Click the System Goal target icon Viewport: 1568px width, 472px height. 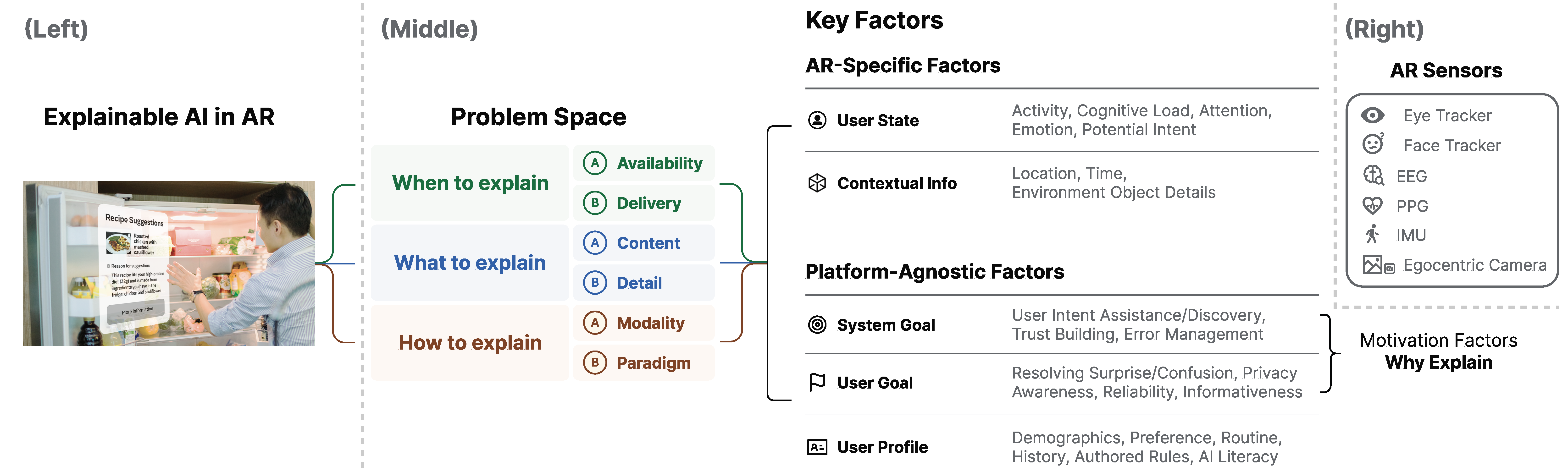[817, 325]
